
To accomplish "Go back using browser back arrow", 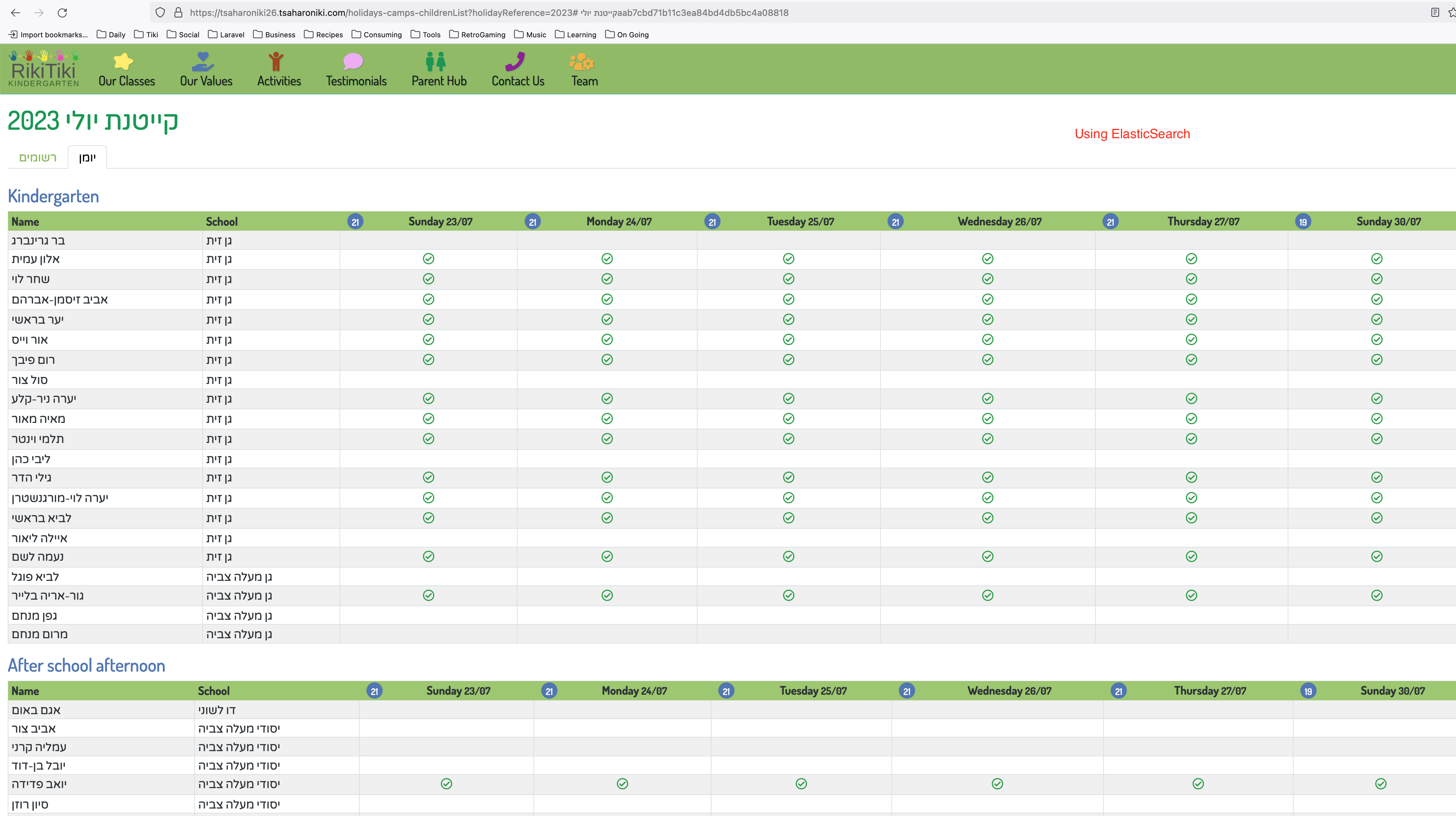I will (15, 12).
